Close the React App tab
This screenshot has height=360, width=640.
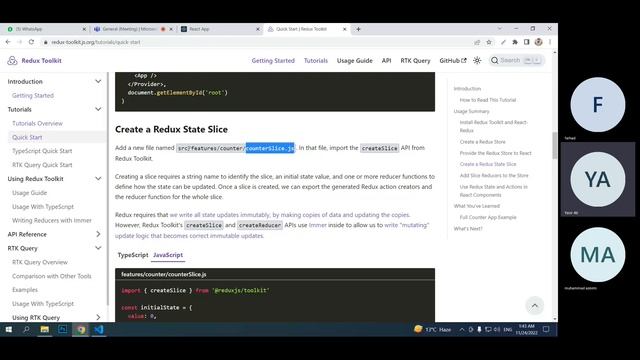point(258,29)
